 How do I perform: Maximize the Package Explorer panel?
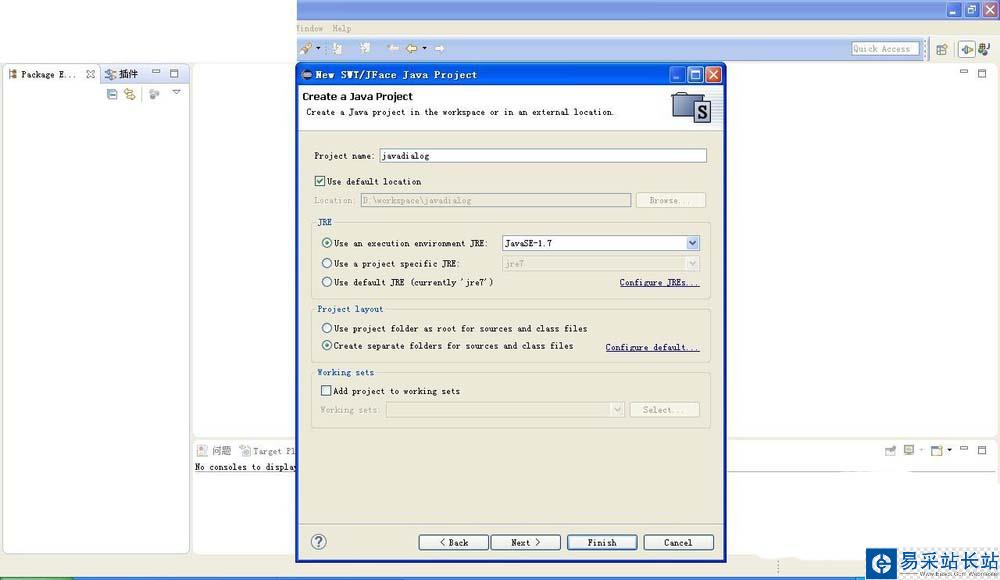[174, 73]
